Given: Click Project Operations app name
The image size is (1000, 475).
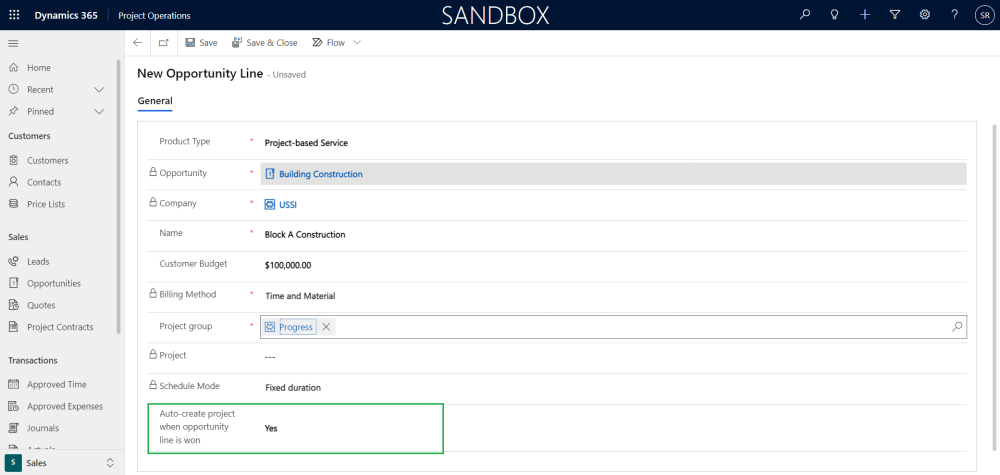Looking at the screenshot, I should [x=154, y=15].
